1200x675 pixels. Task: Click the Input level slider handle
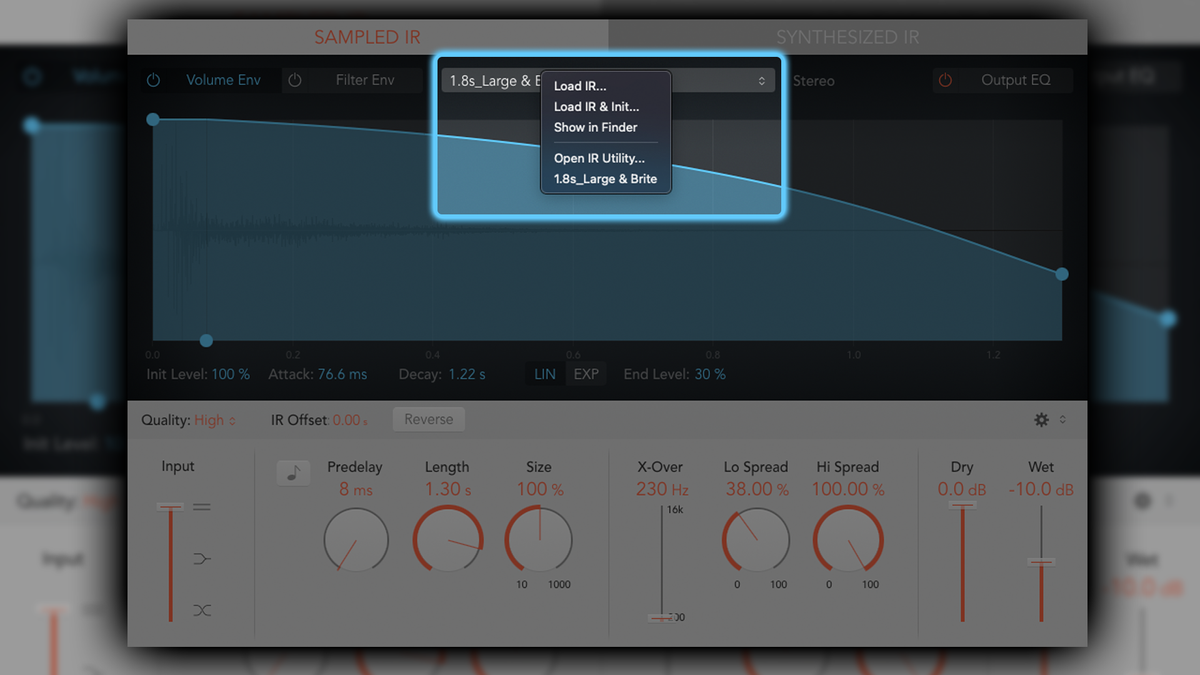tap(170, 507)
